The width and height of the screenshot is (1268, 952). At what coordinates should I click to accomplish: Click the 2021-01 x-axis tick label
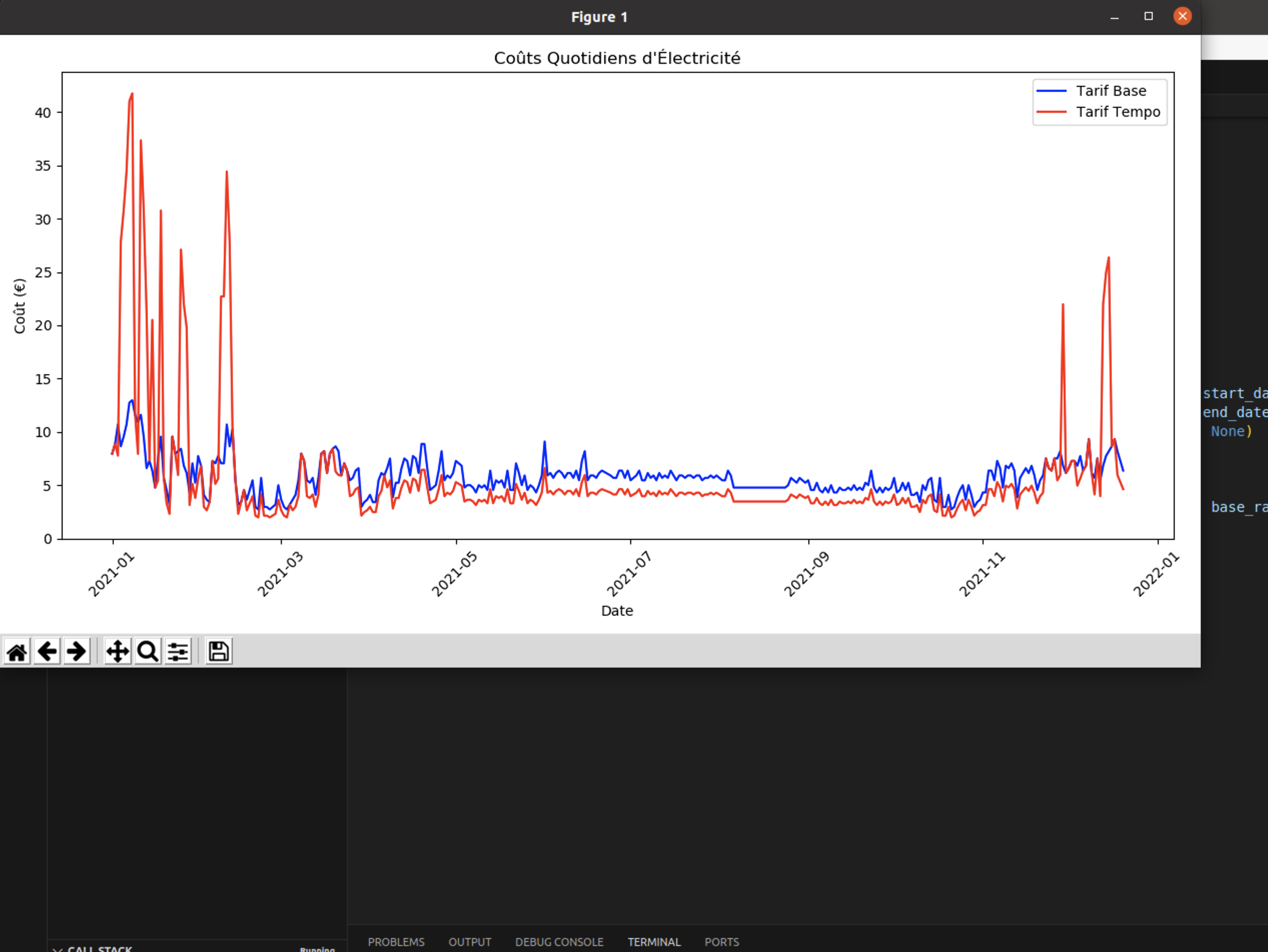111,574
